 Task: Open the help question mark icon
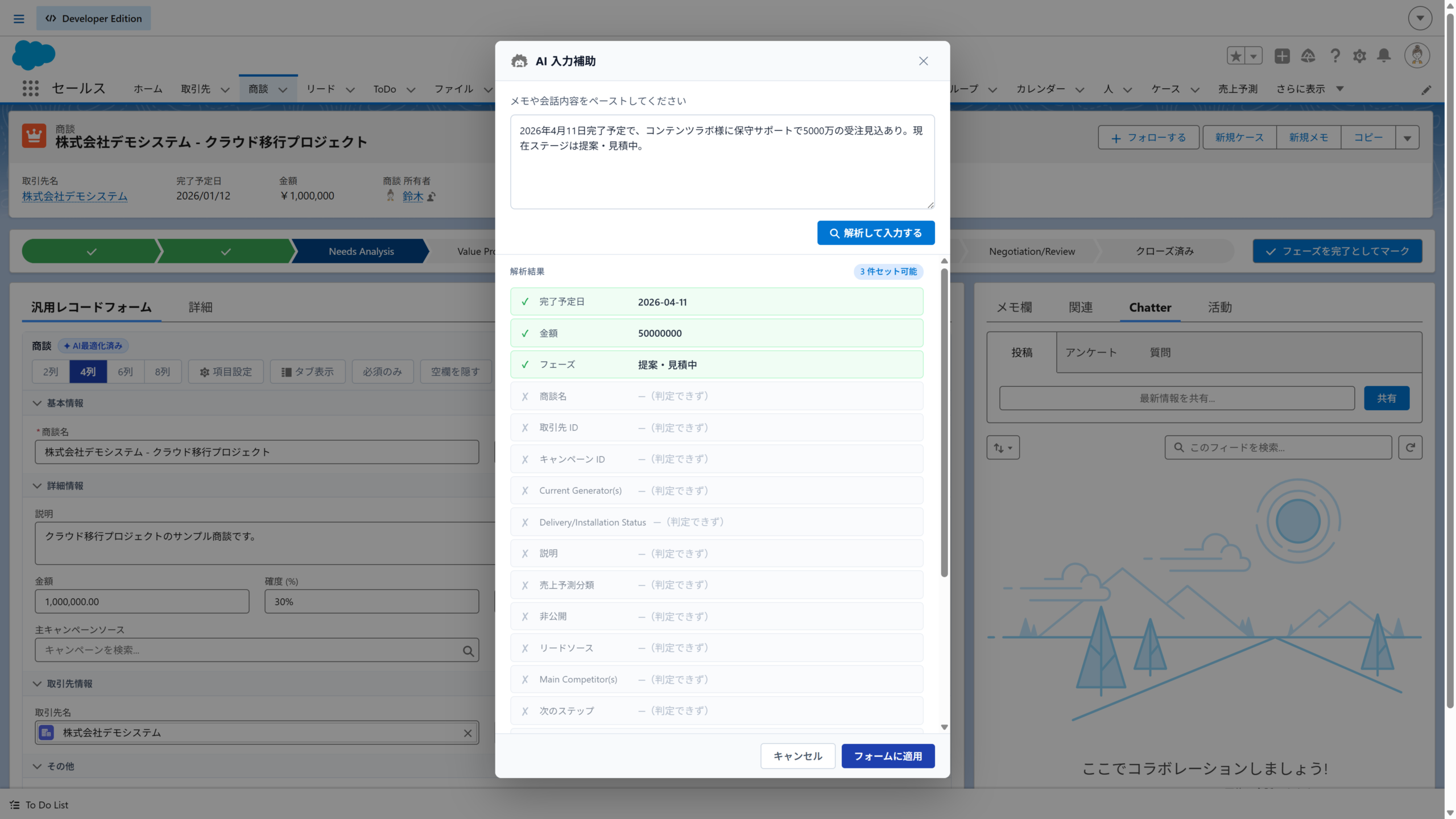coord(1335,56)
